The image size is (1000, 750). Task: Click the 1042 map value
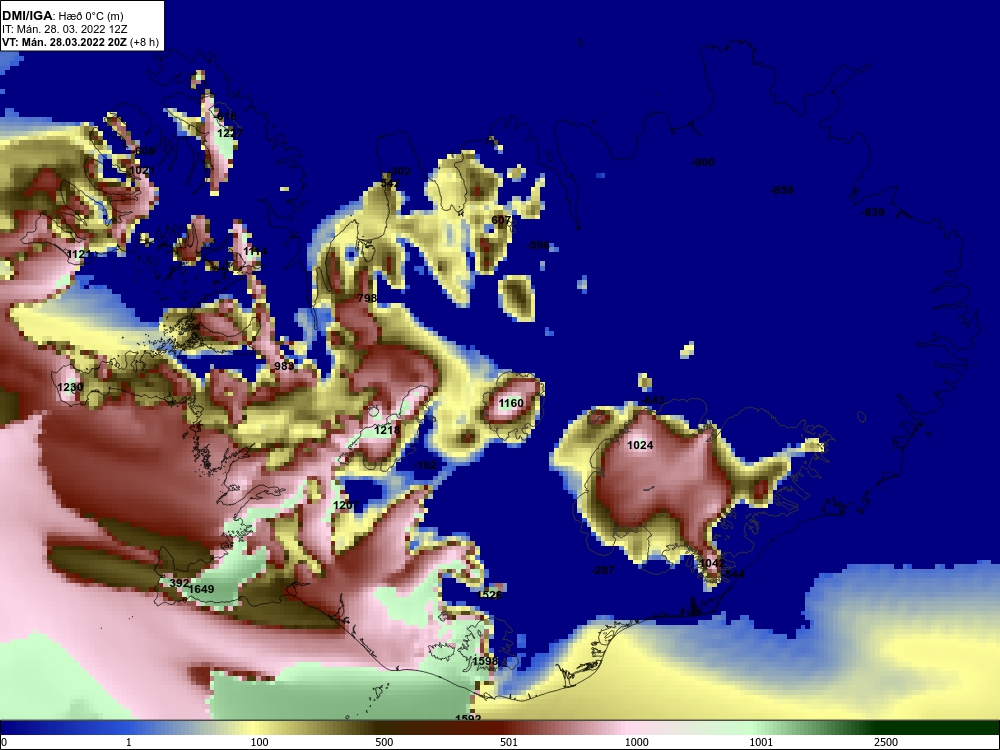(711, 563)
